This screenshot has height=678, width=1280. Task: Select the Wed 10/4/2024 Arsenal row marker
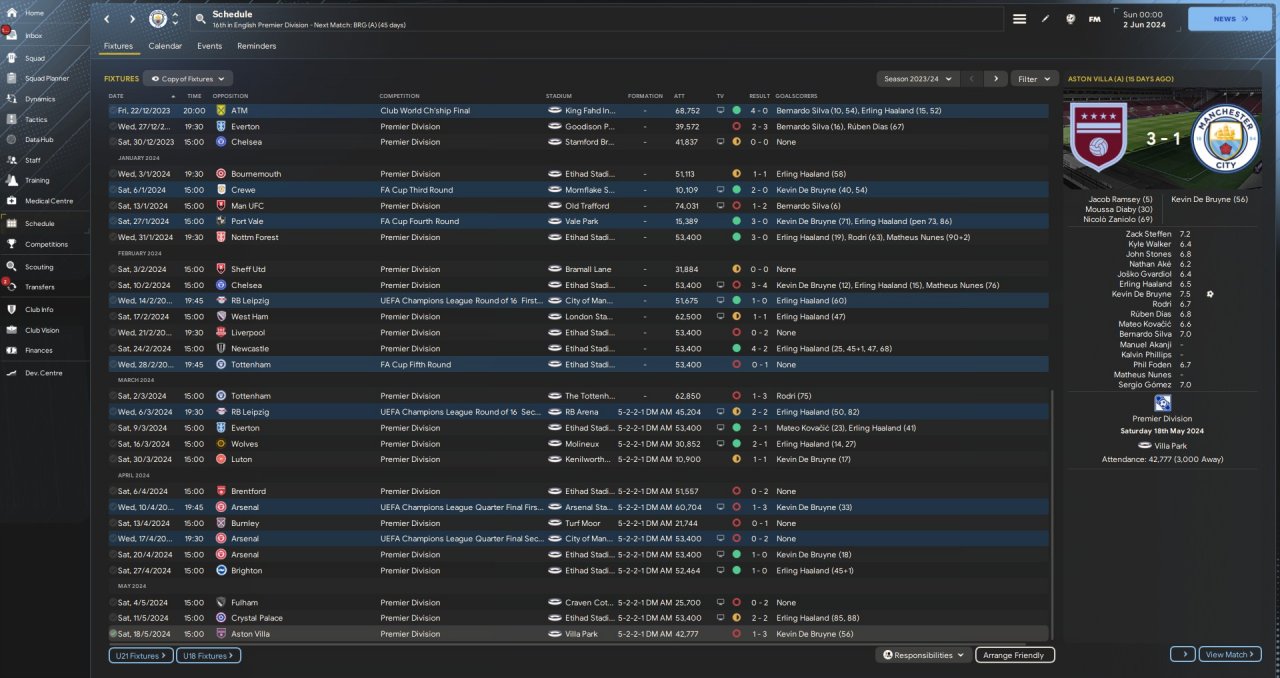(x=113, y=507)
